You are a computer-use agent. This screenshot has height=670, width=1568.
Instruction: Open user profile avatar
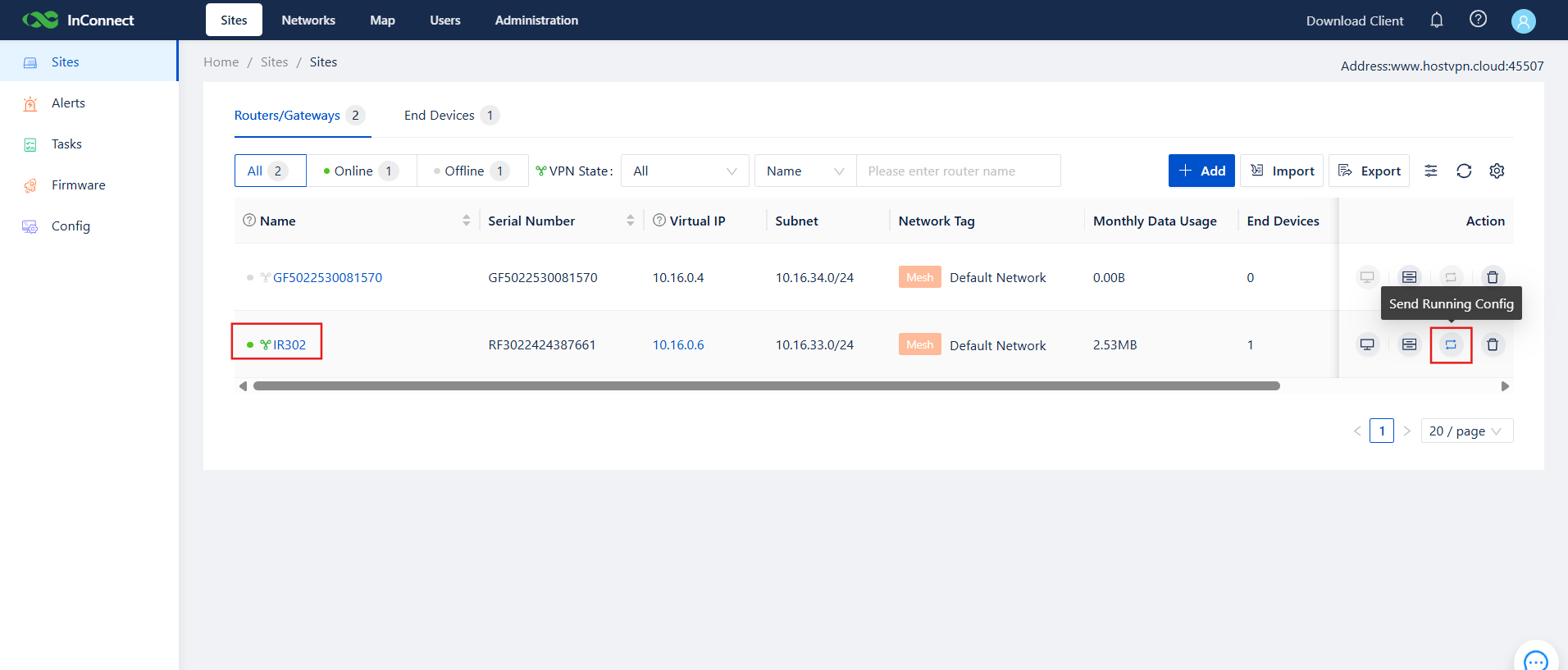[1523, 21]
